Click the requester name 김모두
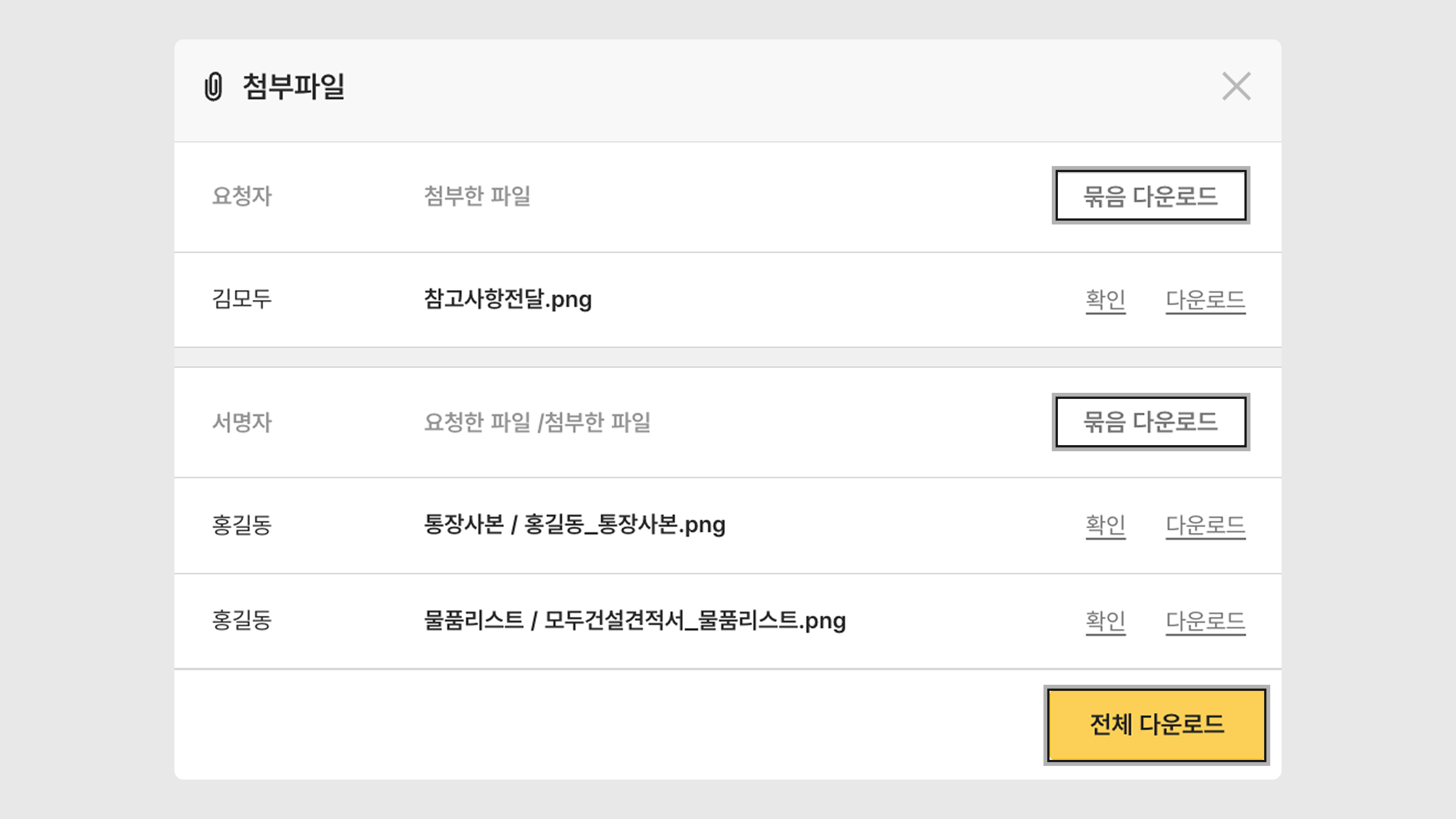Viewport: 1456px width, 819px height. coord(242,299)
